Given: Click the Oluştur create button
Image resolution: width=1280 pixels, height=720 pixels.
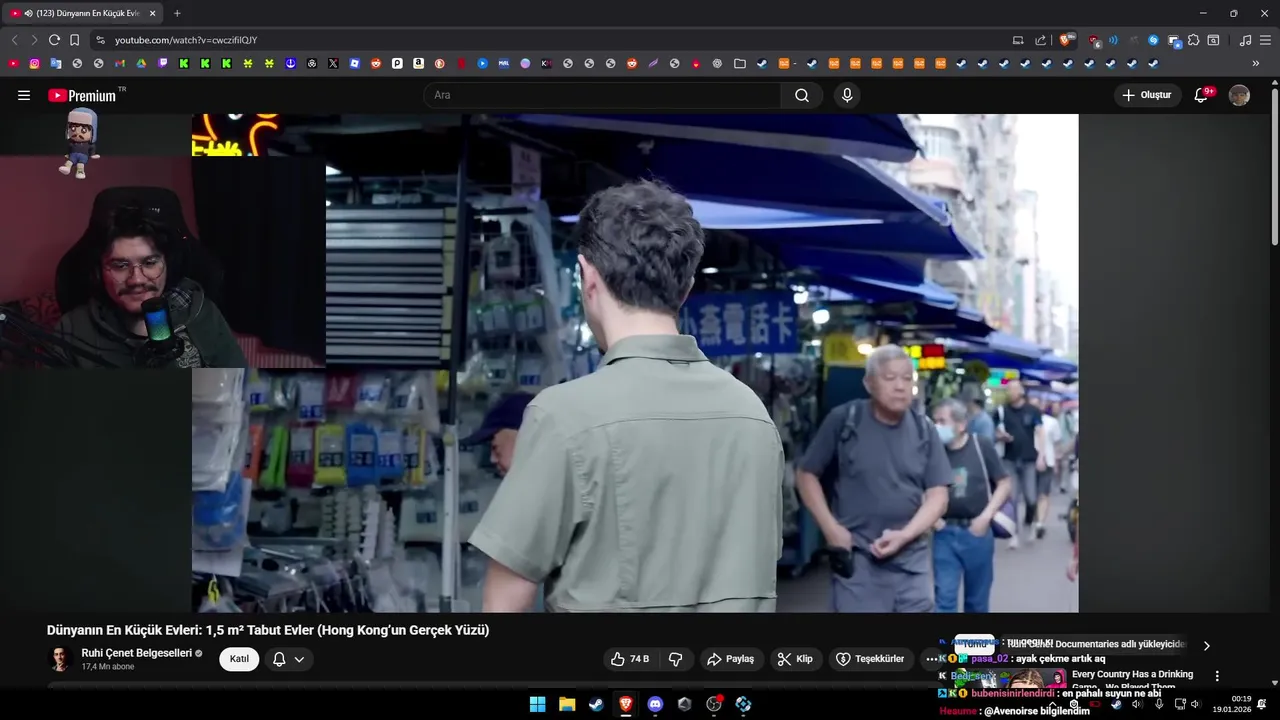Looking at the screenshot, I should click(x=1147, y=95).
